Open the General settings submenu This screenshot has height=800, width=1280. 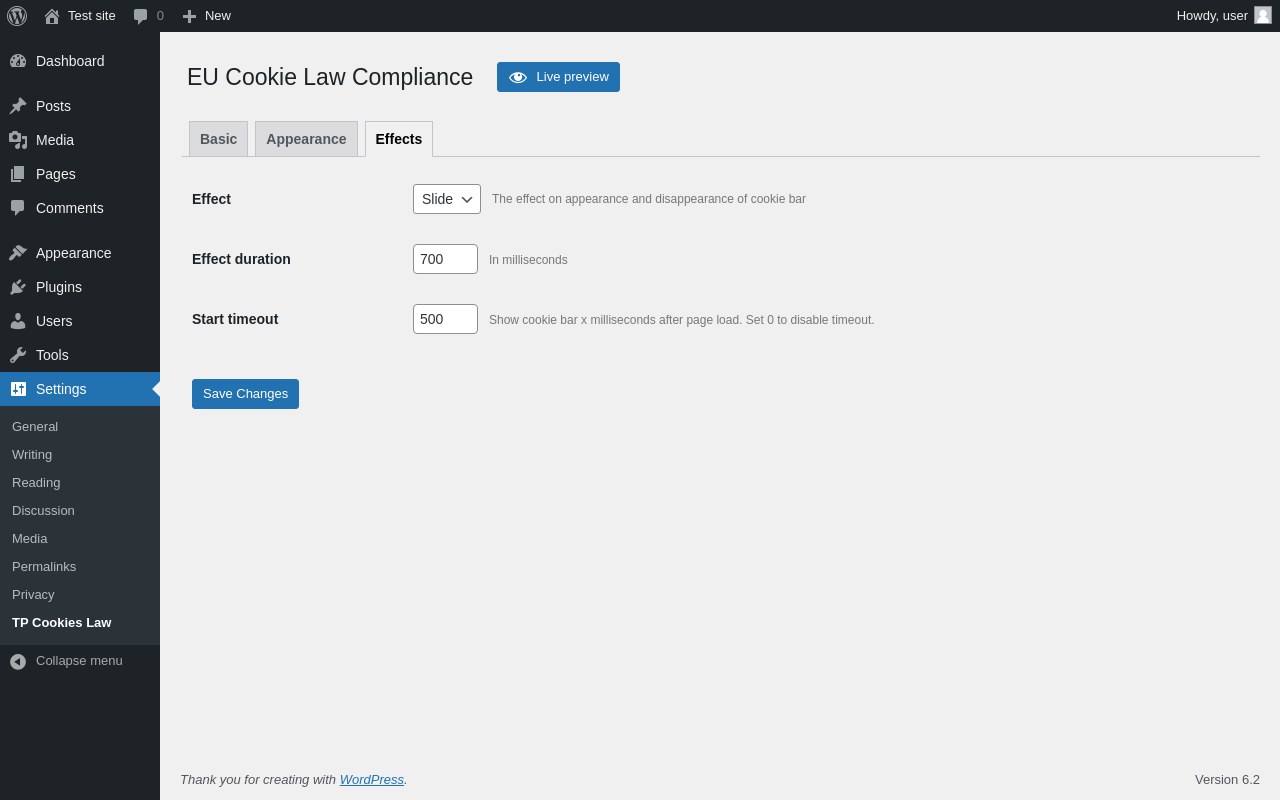click(80, 427)
